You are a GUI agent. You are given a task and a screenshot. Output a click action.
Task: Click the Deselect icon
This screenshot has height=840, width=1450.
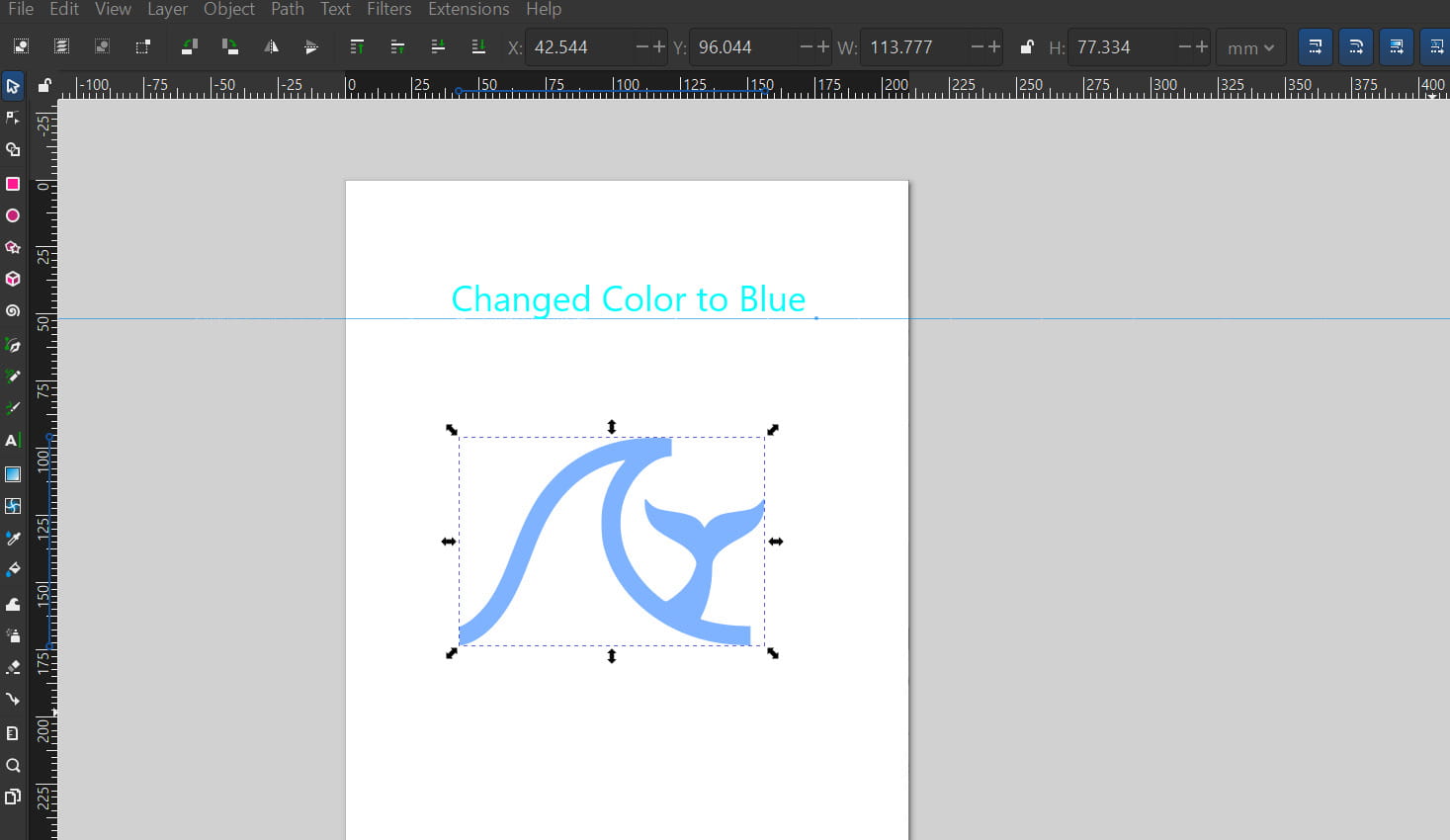pyautogui.click(x=102, y=46)
